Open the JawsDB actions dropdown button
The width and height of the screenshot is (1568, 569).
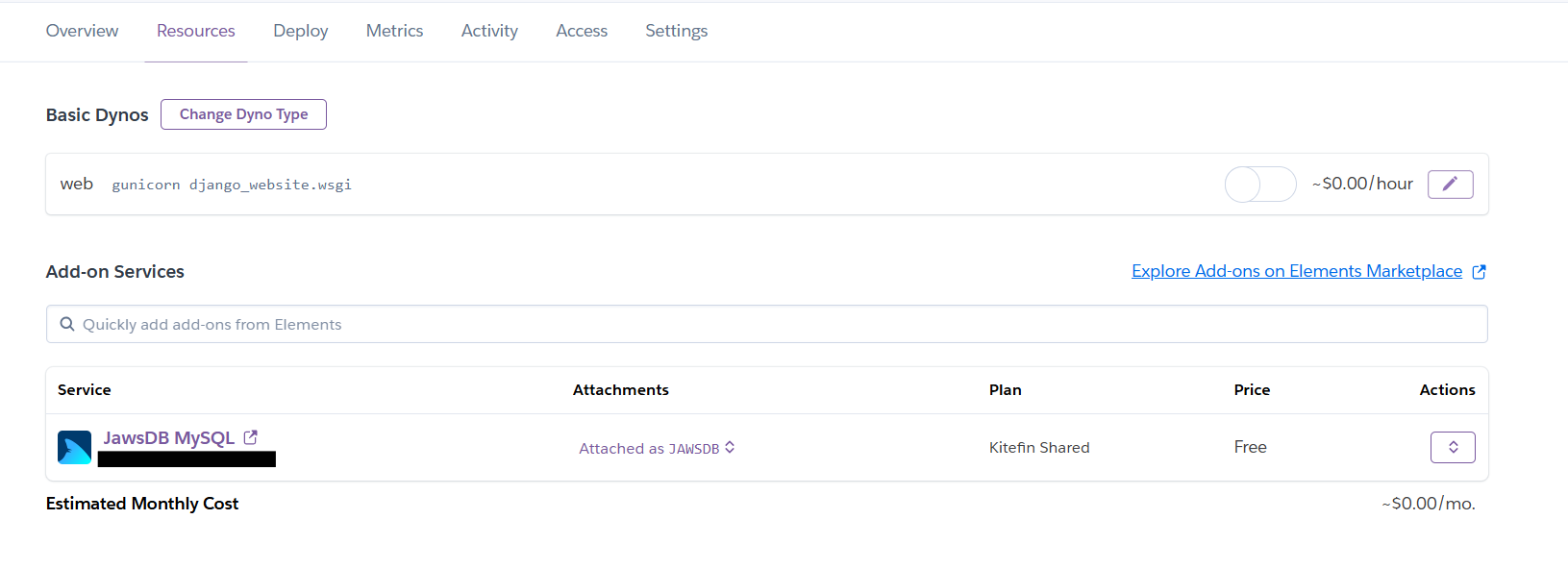(1452, 447)
